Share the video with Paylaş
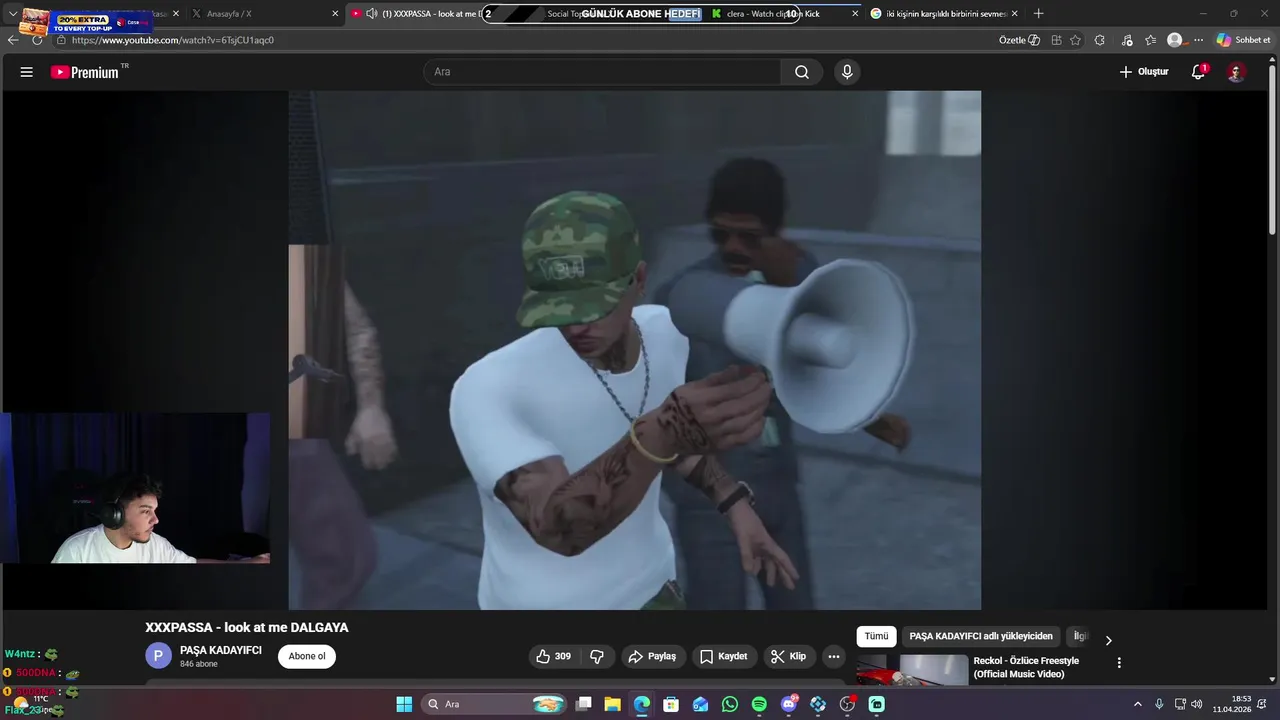 click(652, 656)
